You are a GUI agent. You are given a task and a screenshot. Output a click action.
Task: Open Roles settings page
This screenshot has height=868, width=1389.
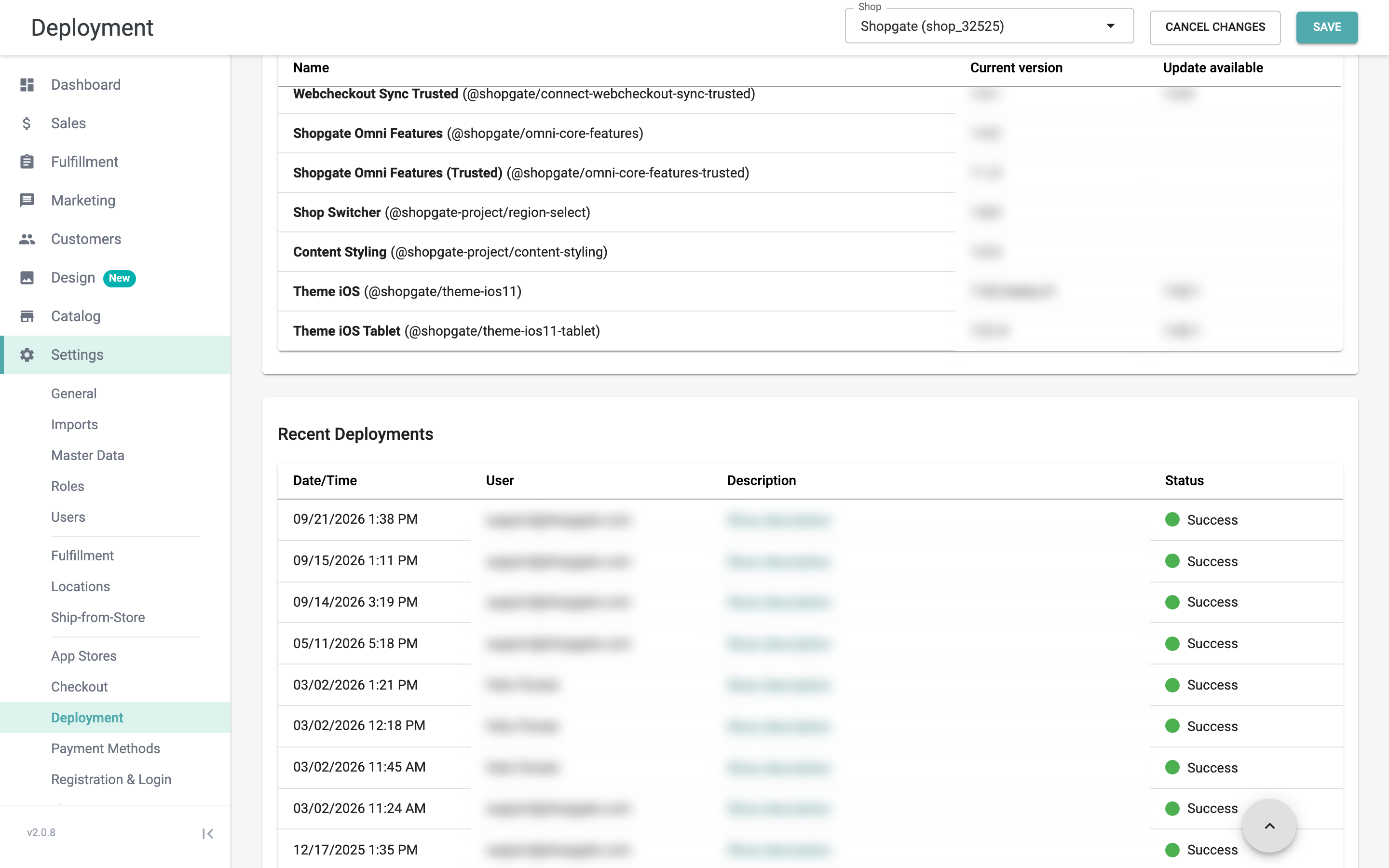pos(68,486)
